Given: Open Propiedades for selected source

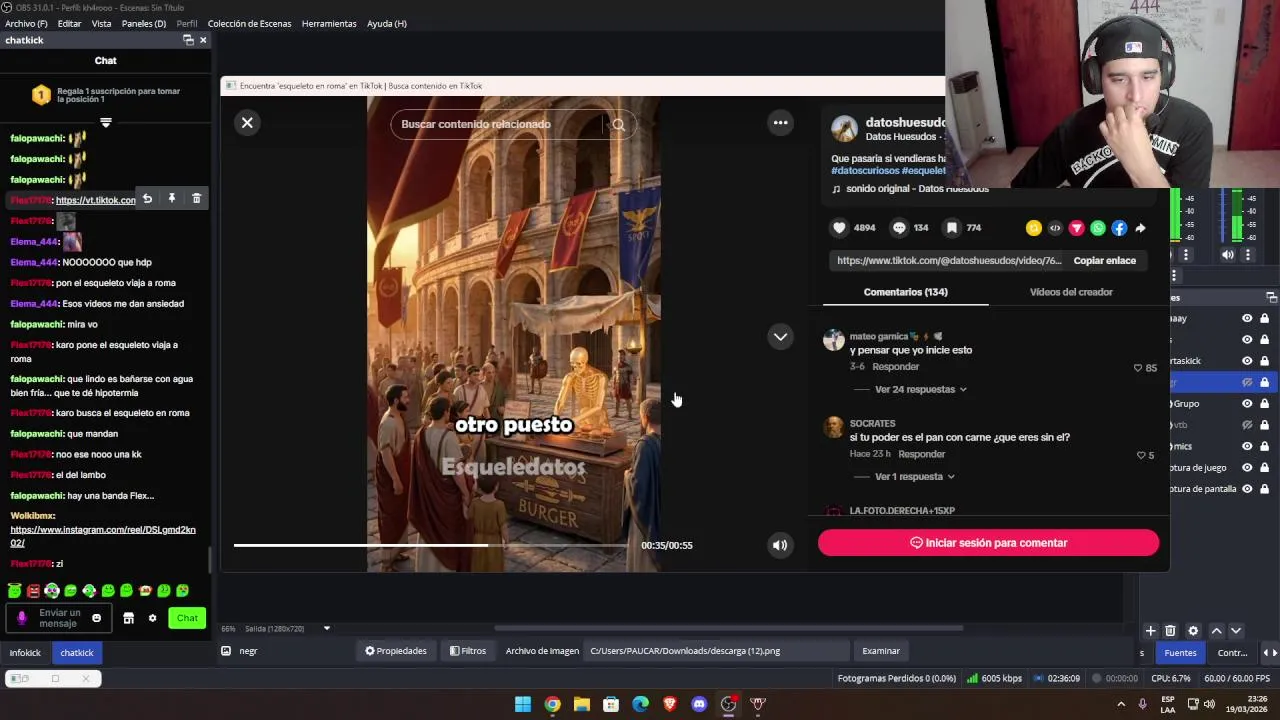Looking at the screenshot, I should pos(396,651).
